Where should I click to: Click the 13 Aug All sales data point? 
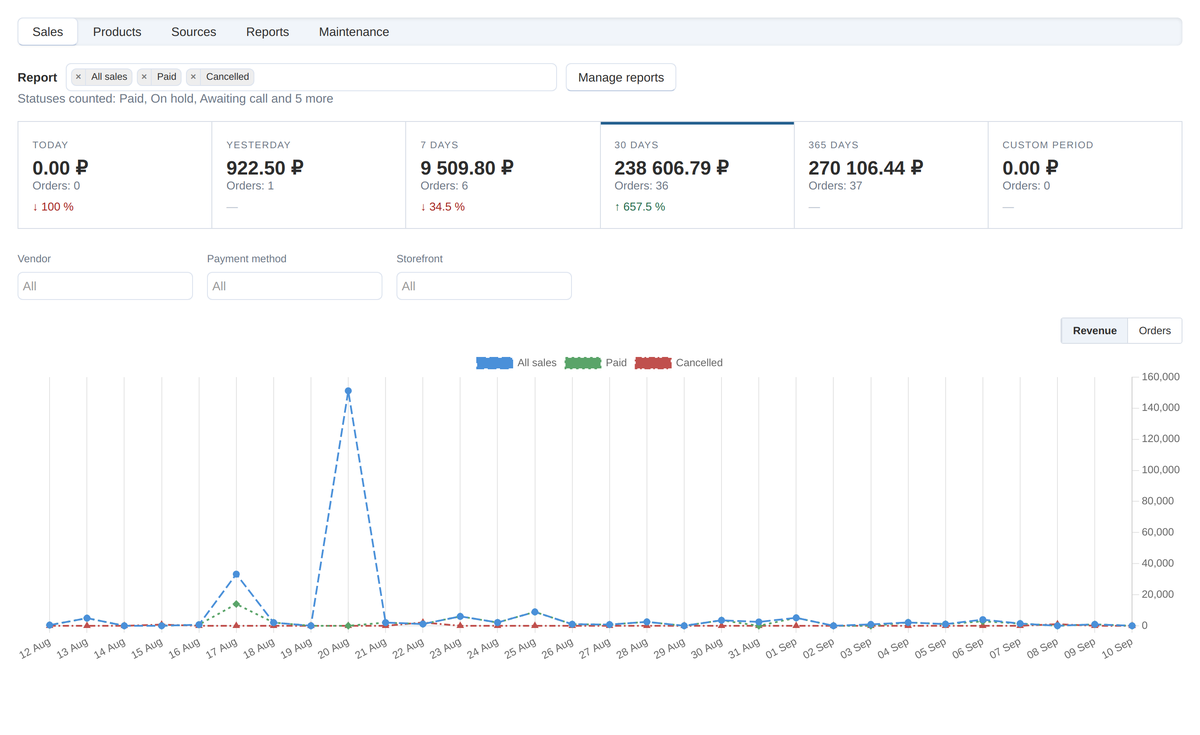coord(87,618)
